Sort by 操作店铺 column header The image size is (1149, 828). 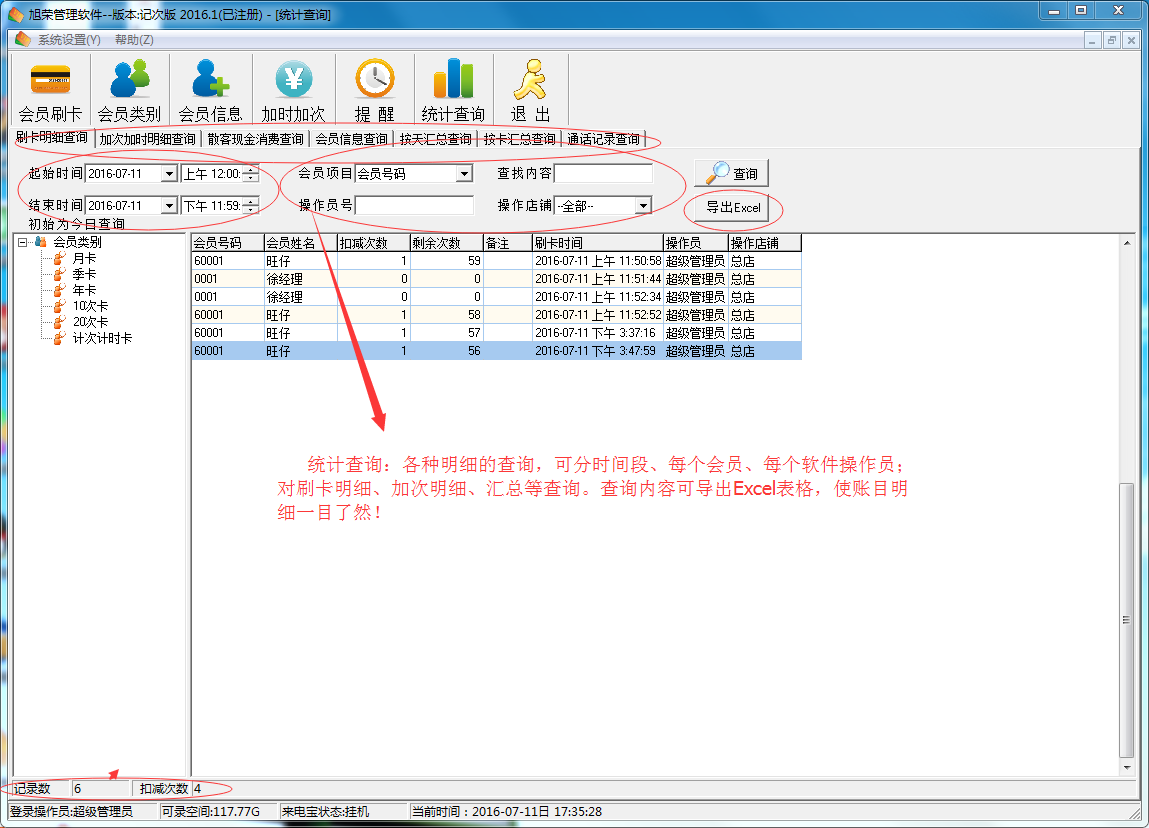[x=765, y=243]
